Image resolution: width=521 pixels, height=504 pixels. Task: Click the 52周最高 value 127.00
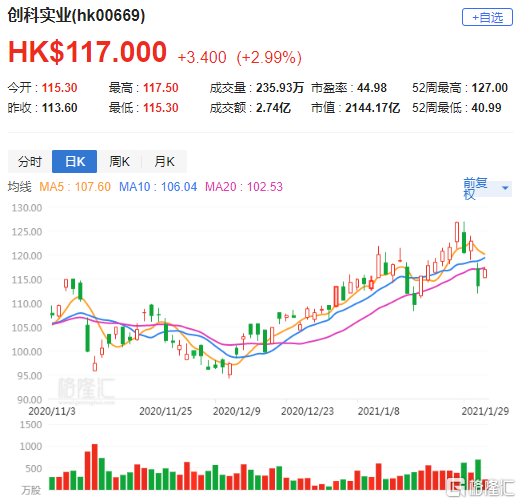[x=489, y=88]
